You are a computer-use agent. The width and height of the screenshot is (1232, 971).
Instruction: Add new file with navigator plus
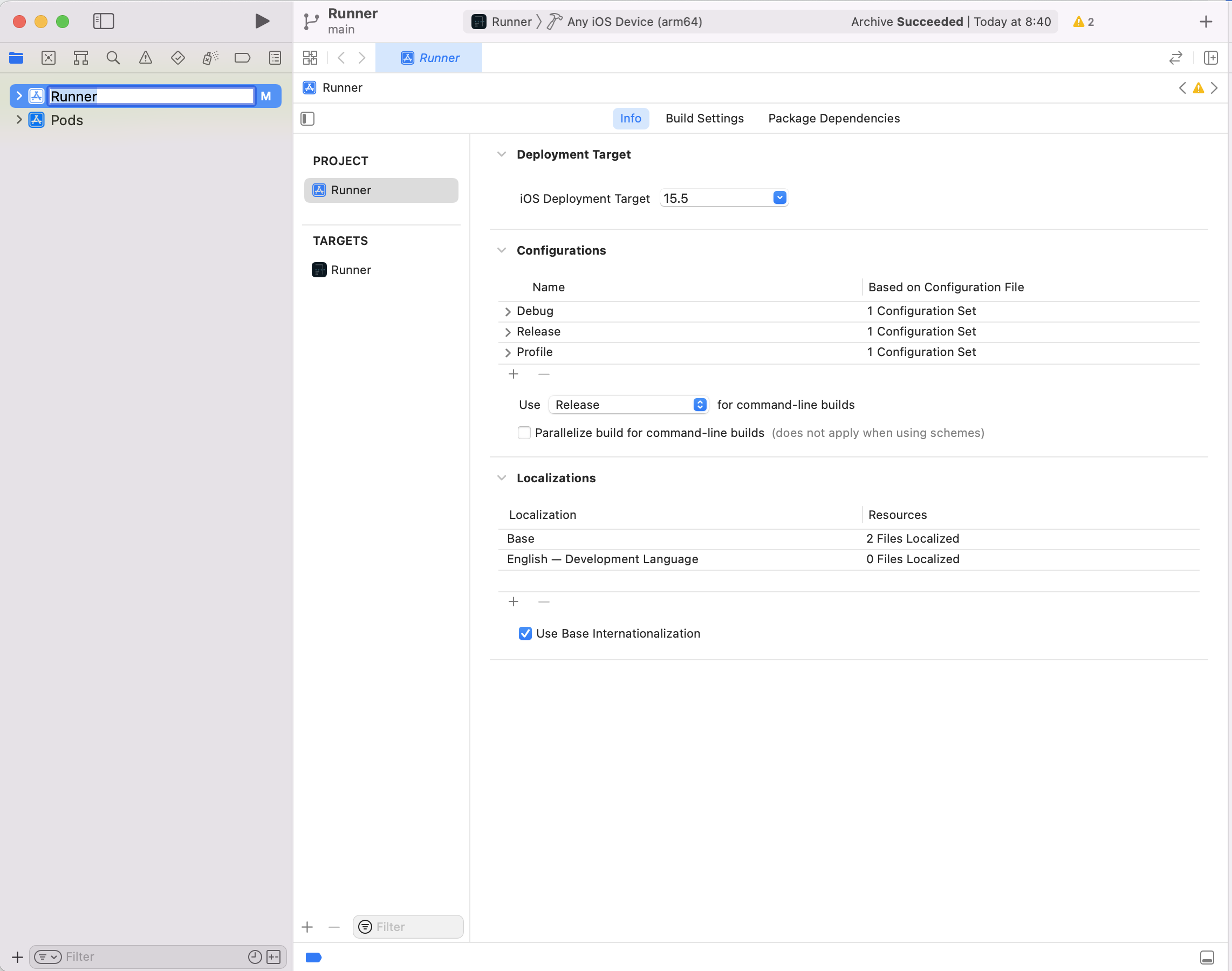(17, 956)
